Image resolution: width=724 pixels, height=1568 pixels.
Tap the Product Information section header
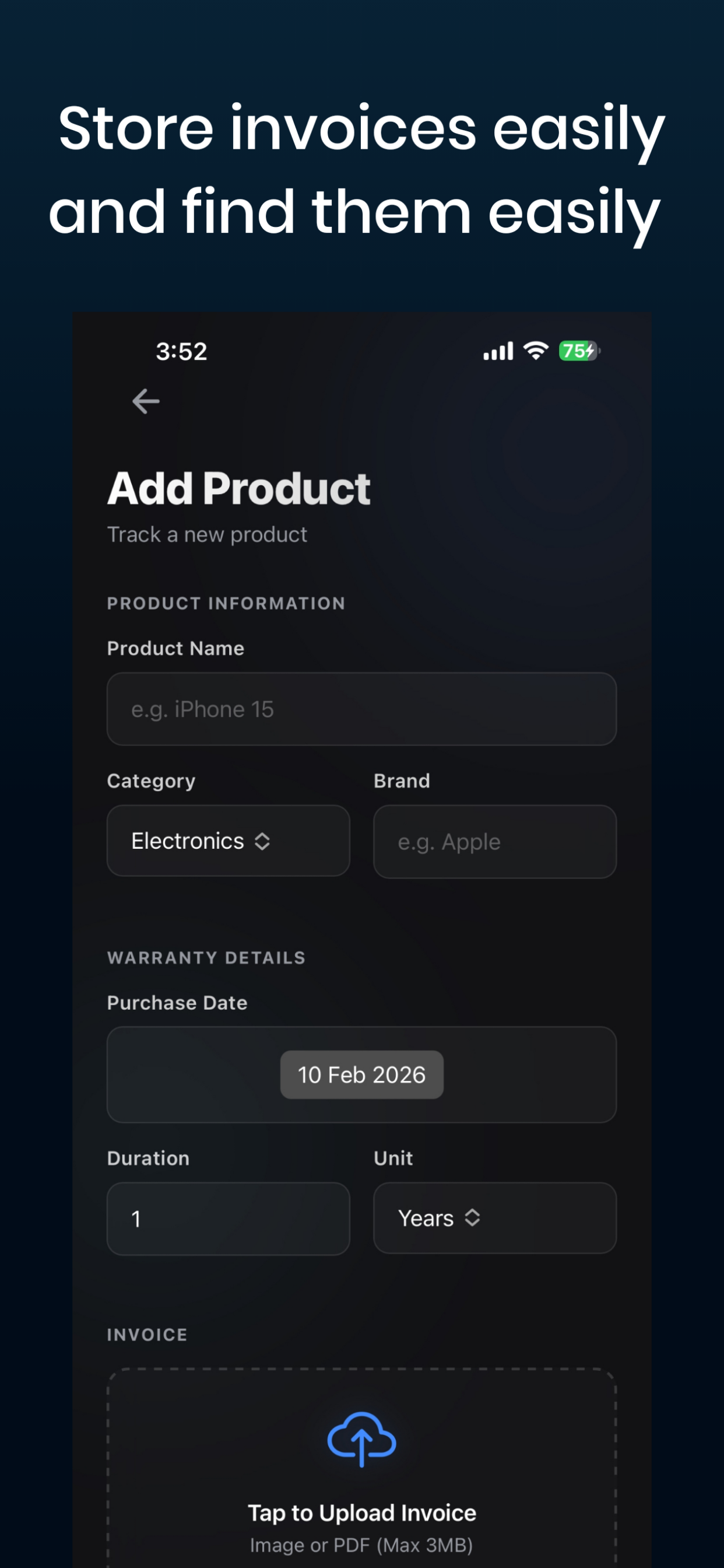click(226, 603)
